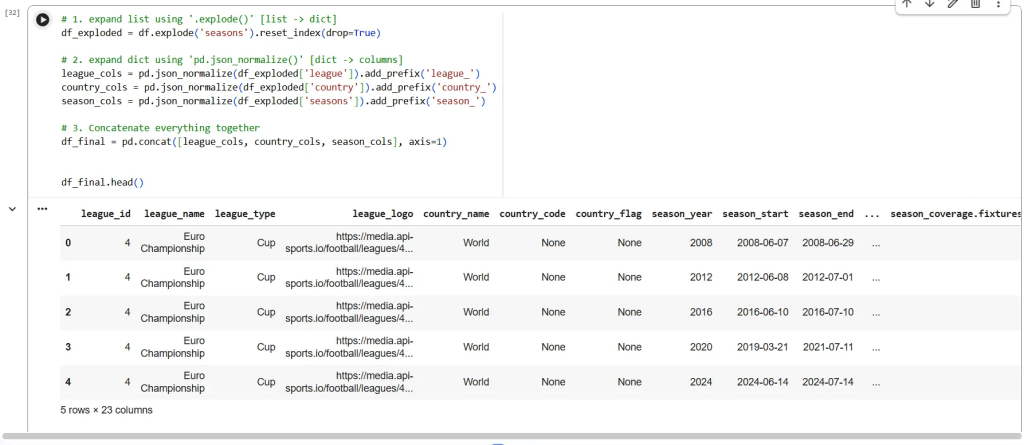Click the 2008-06-07 season_start cell

point(762,243)
